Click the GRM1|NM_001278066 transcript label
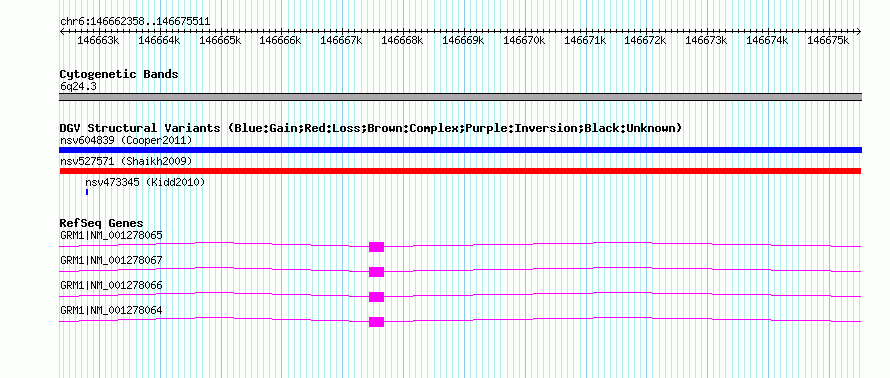This screenshot has height=378, width=890. [111, 285]
